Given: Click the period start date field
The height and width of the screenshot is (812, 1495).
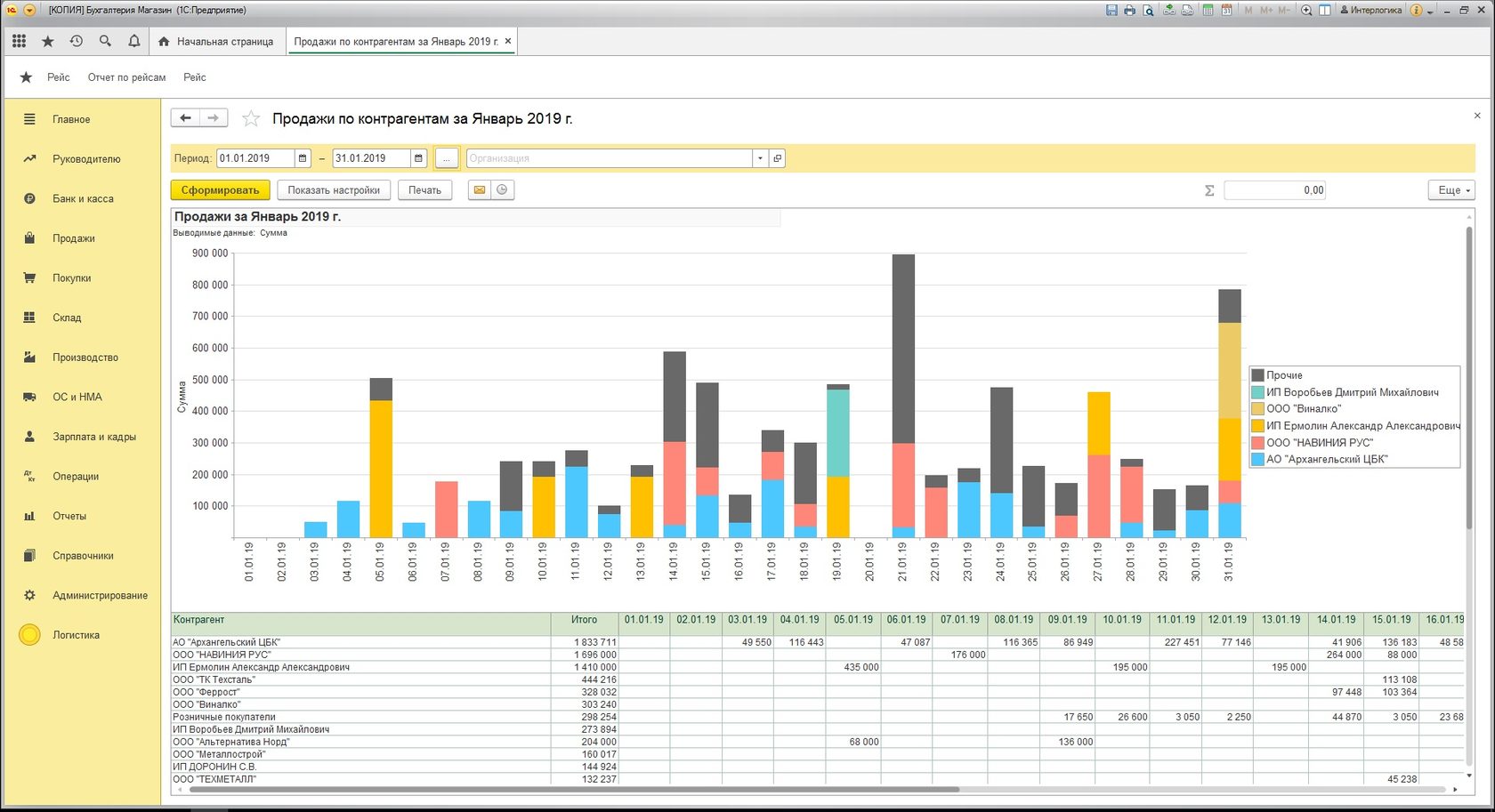Looking at the screenshot, I should coord(255,158).
